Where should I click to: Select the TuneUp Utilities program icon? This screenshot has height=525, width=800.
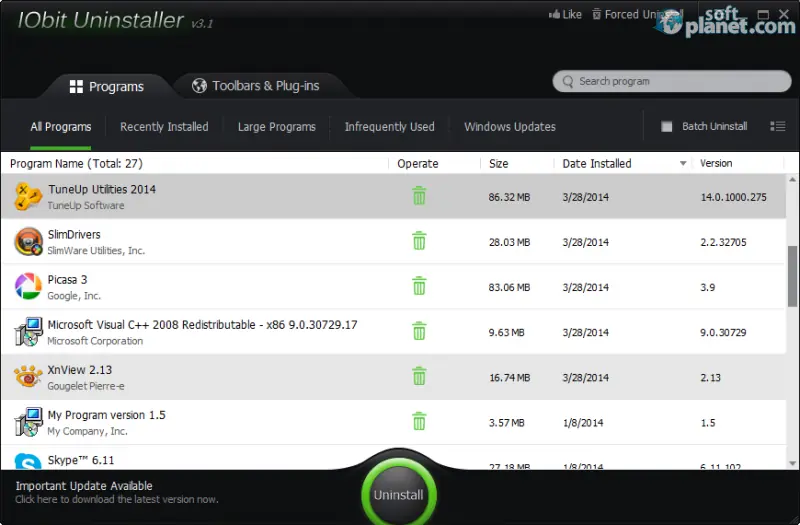(28, 196)
